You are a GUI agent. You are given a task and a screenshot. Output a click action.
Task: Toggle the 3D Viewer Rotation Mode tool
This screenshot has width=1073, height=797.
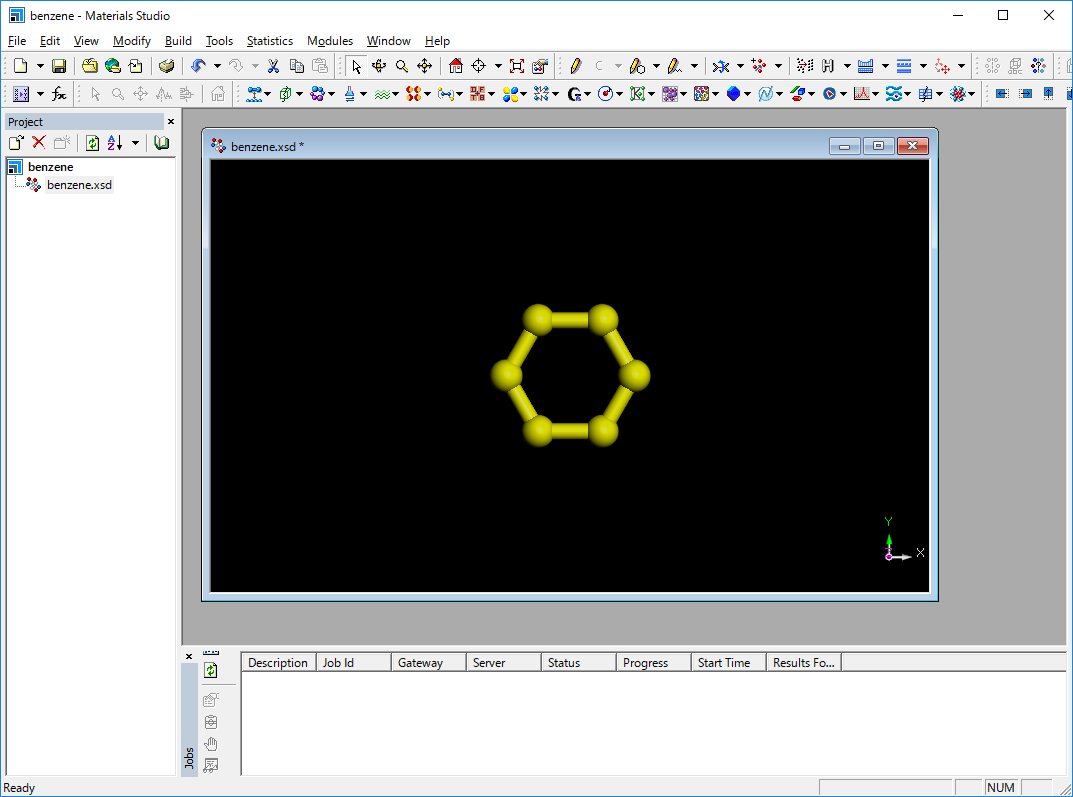coord(379,66)
